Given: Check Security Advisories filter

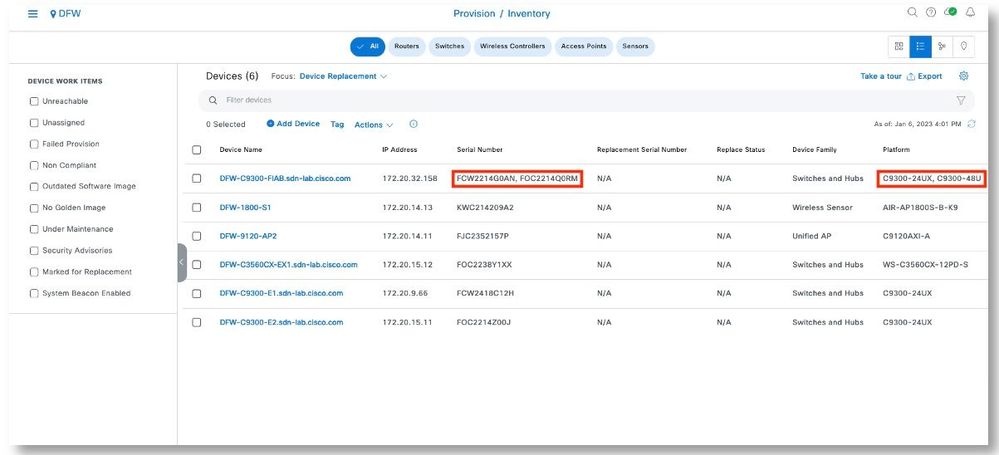Looking at the screenshot, I should pyautogui.click(x=34, y=250).
